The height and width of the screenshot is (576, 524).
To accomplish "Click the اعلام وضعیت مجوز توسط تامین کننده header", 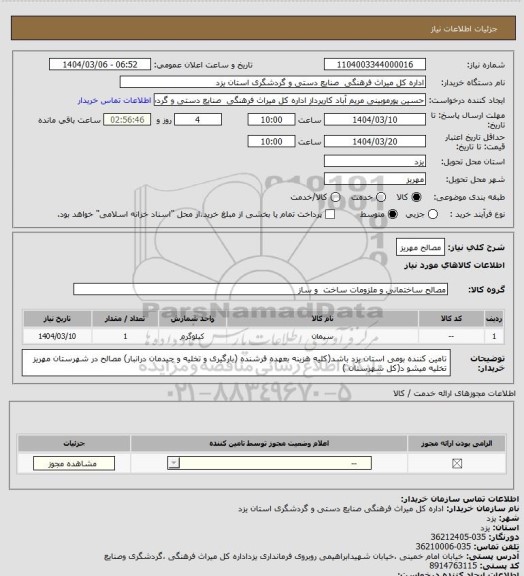I will (x=269, y=443).
